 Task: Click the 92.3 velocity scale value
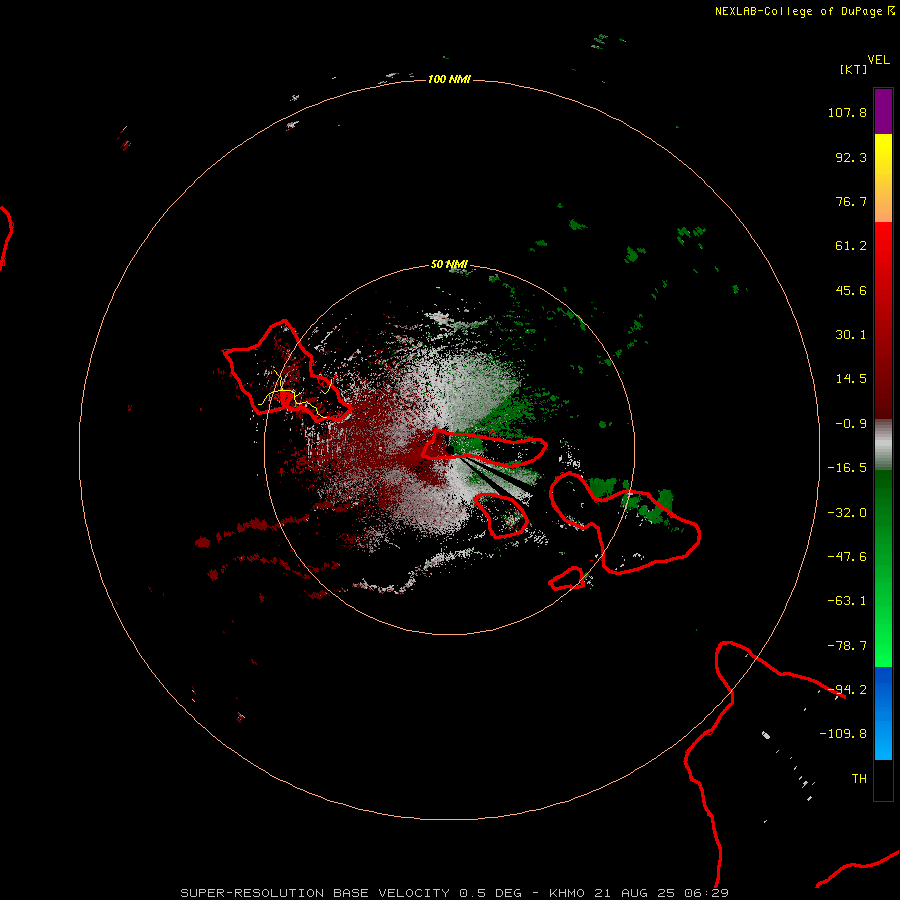(851, 157)
